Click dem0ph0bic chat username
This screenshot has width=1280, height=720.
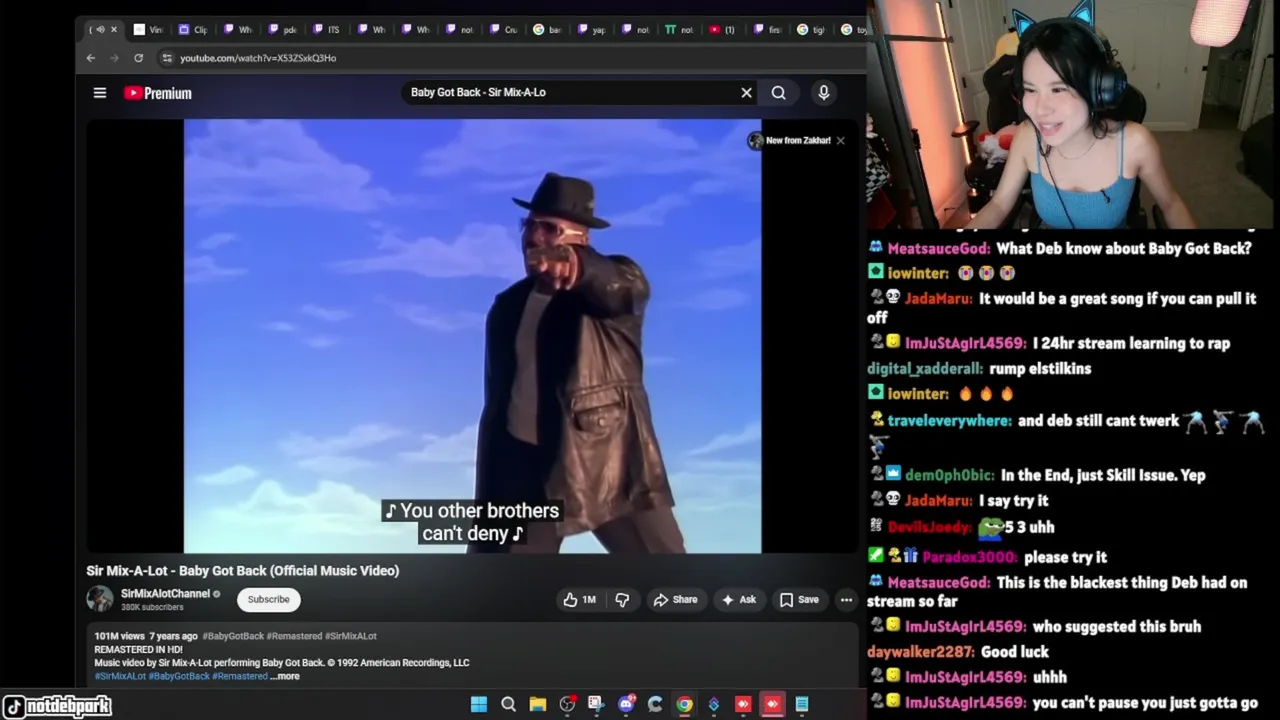click(950, 475)
